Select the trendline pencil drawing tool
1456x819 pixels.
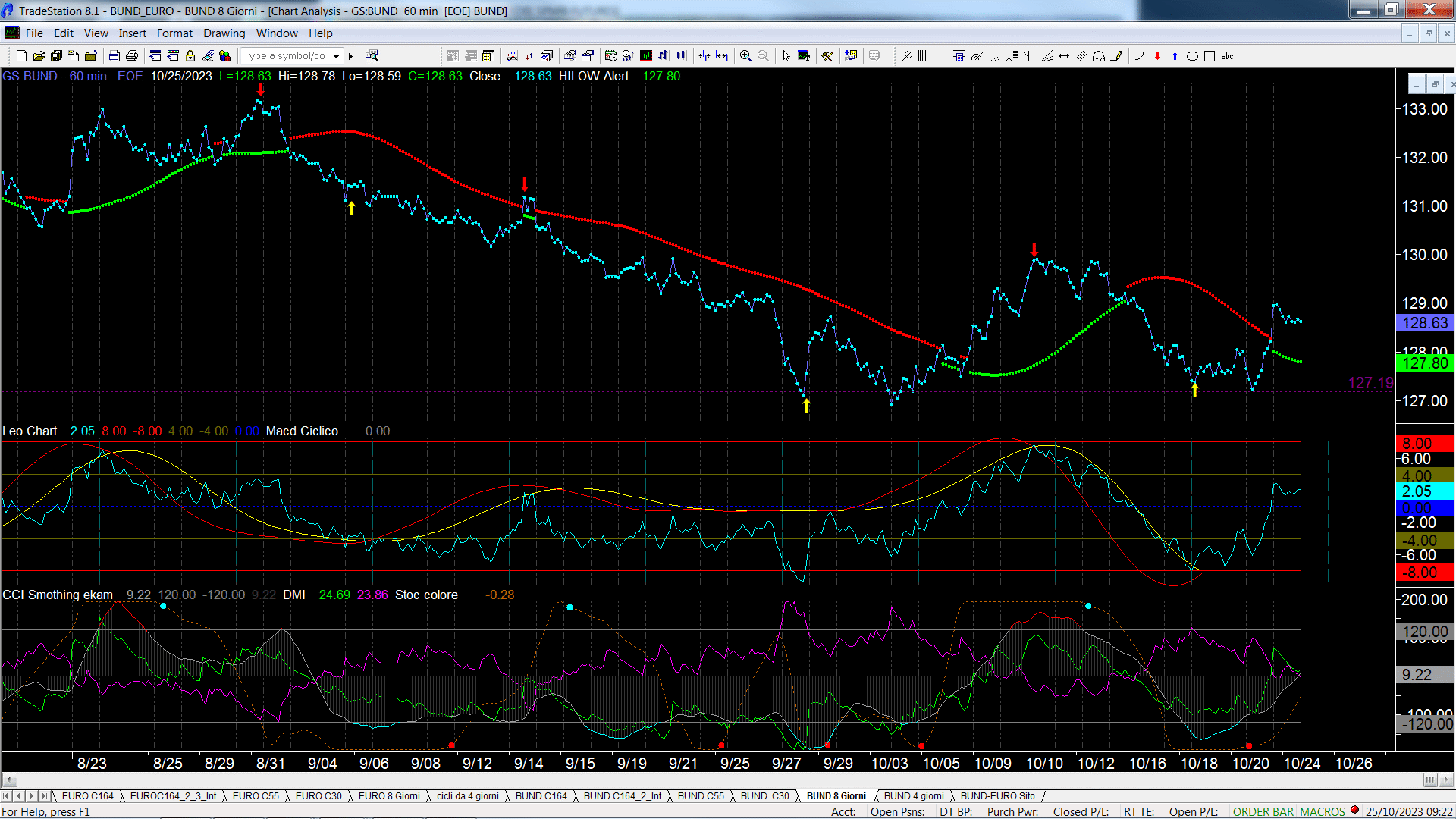coord(1116,56)
